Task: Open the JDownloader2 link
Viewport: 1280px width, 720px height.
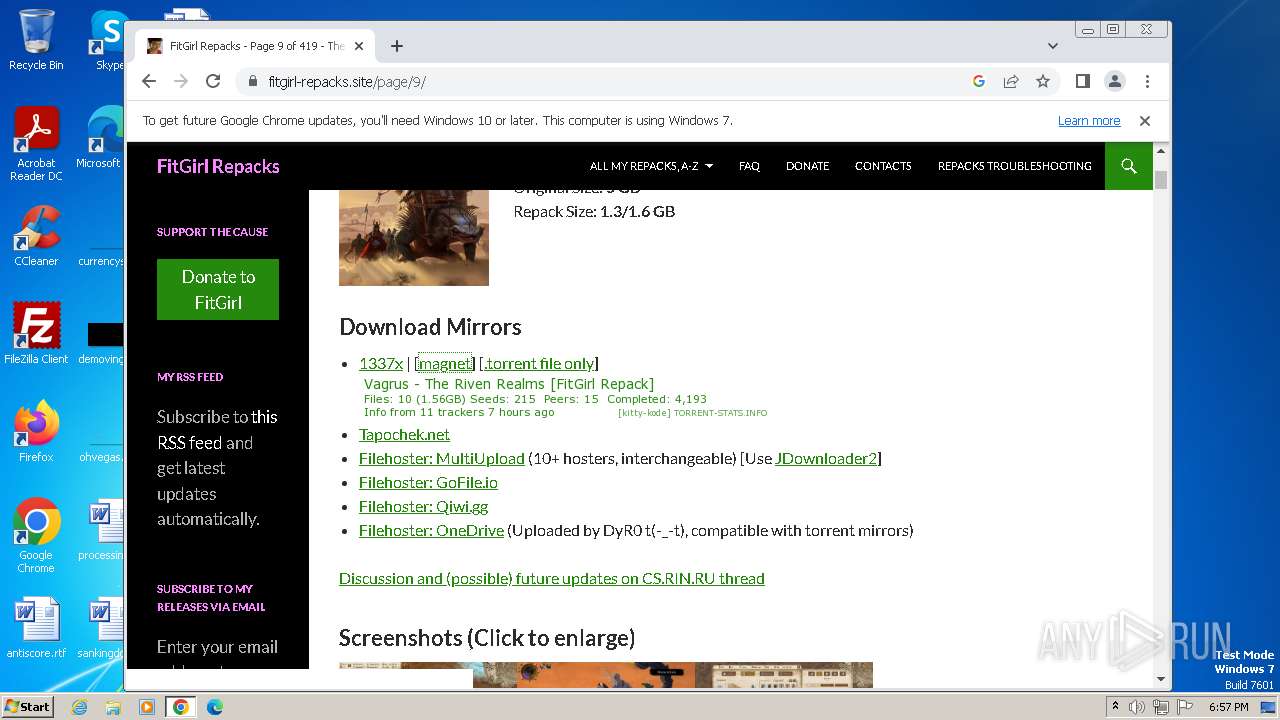Action: (826, 458)
